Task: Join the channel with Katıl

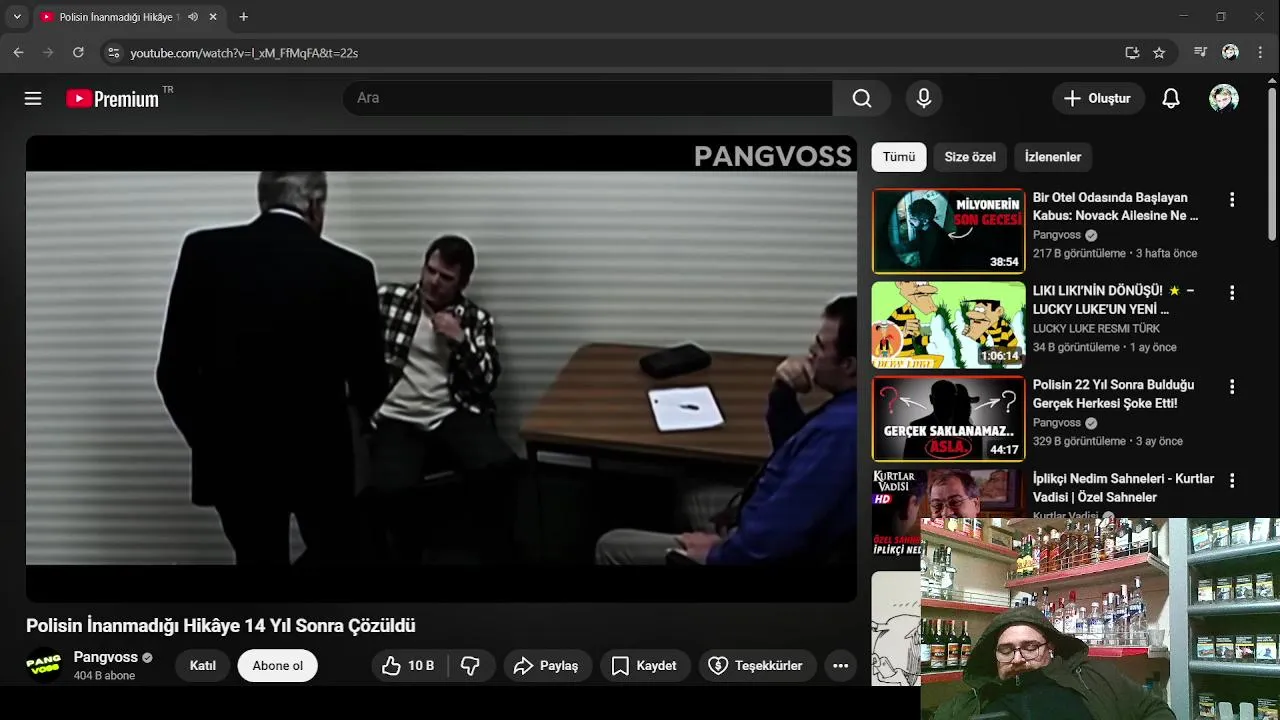Action: click(203, 665)
